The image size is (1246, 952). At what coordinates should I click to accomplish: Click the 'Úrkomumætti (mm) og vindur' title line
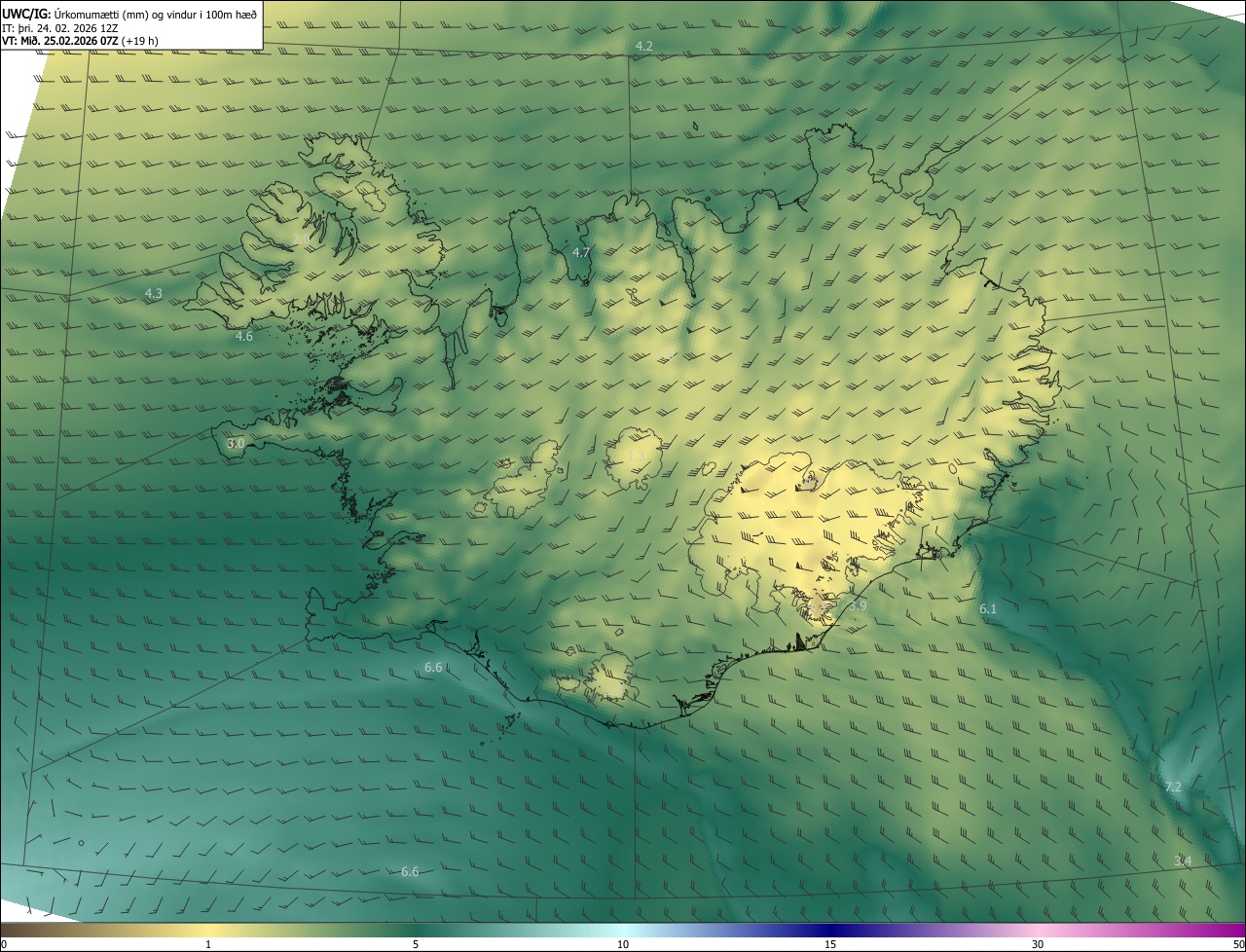point(128,13)
